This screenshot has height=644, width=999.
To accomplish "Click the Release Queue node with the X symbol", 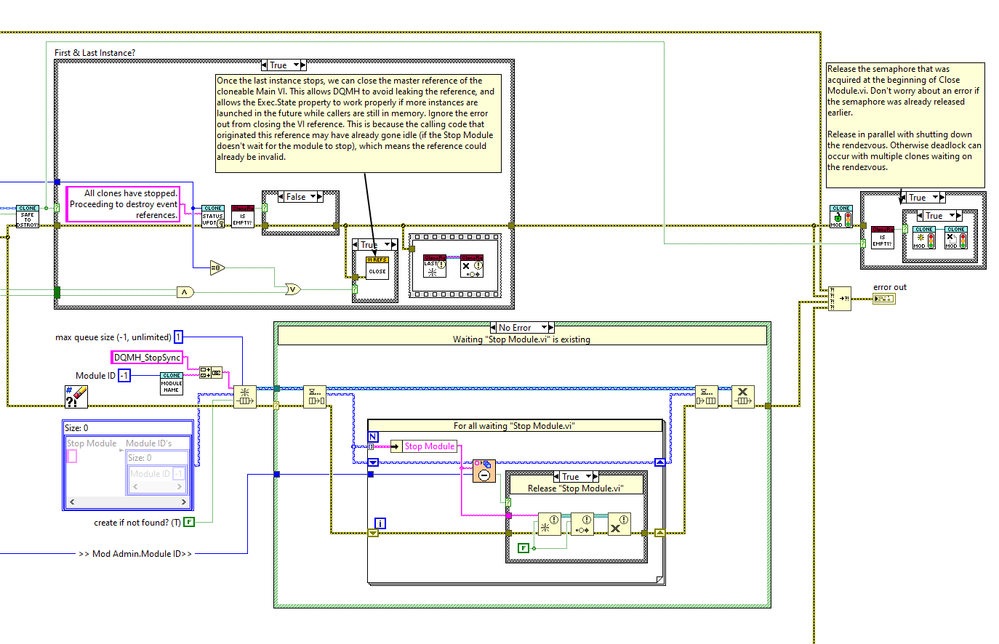I will click(742, 396).
